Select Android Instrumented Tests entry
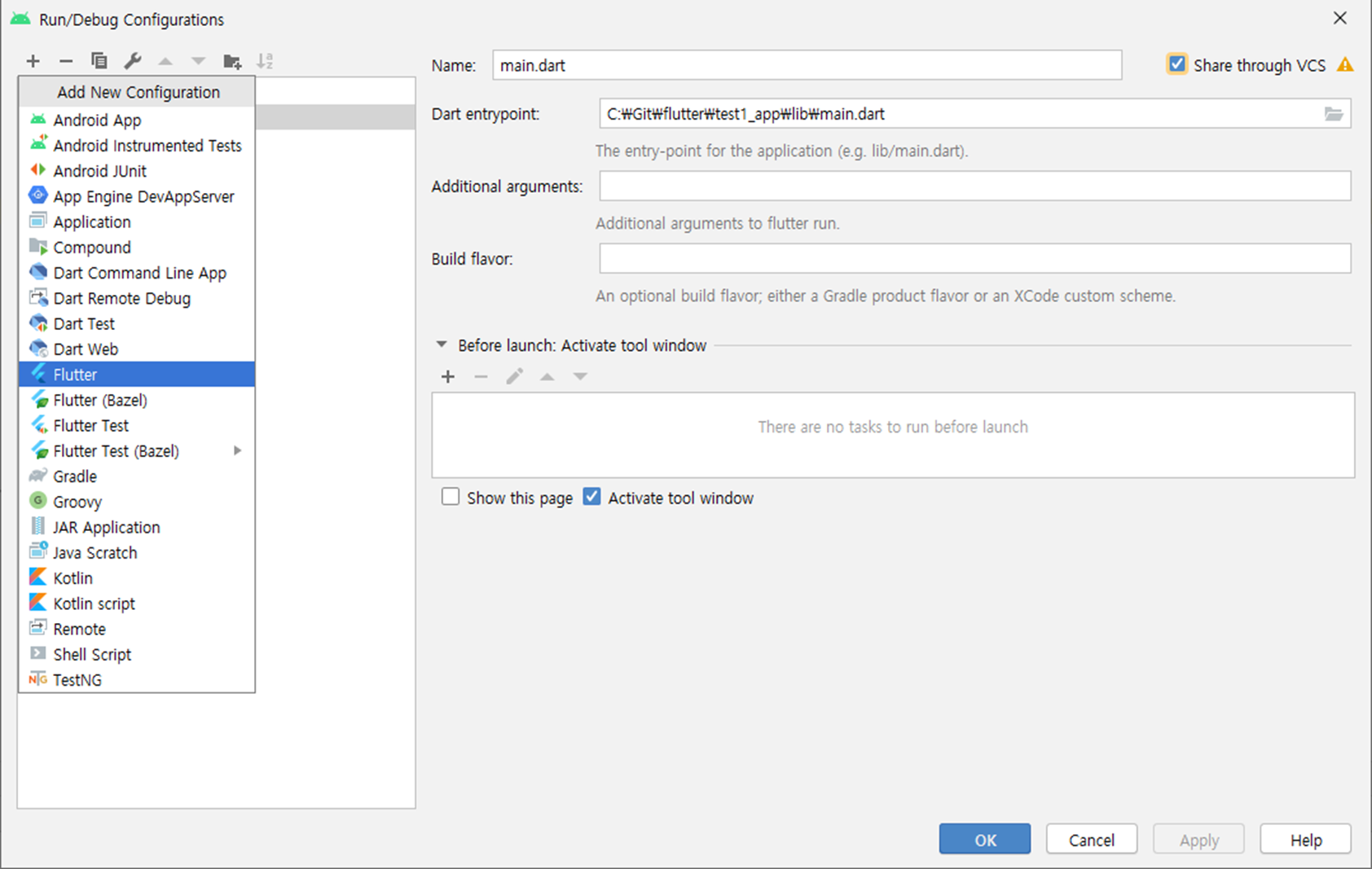The height and width of the screenshot is (869, 1372). (137, 145)
